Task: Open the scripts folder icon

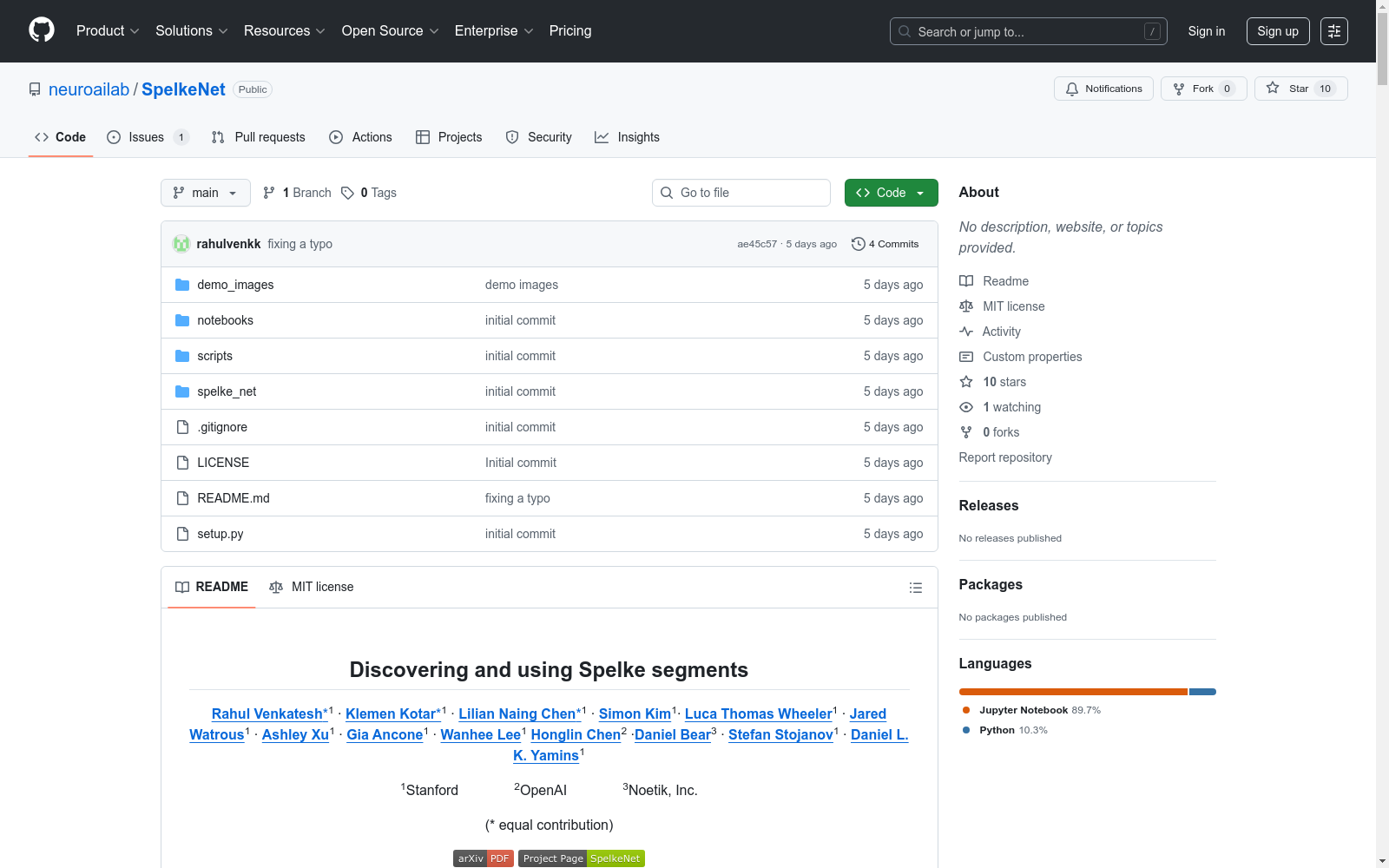Action: pos(182,356)
